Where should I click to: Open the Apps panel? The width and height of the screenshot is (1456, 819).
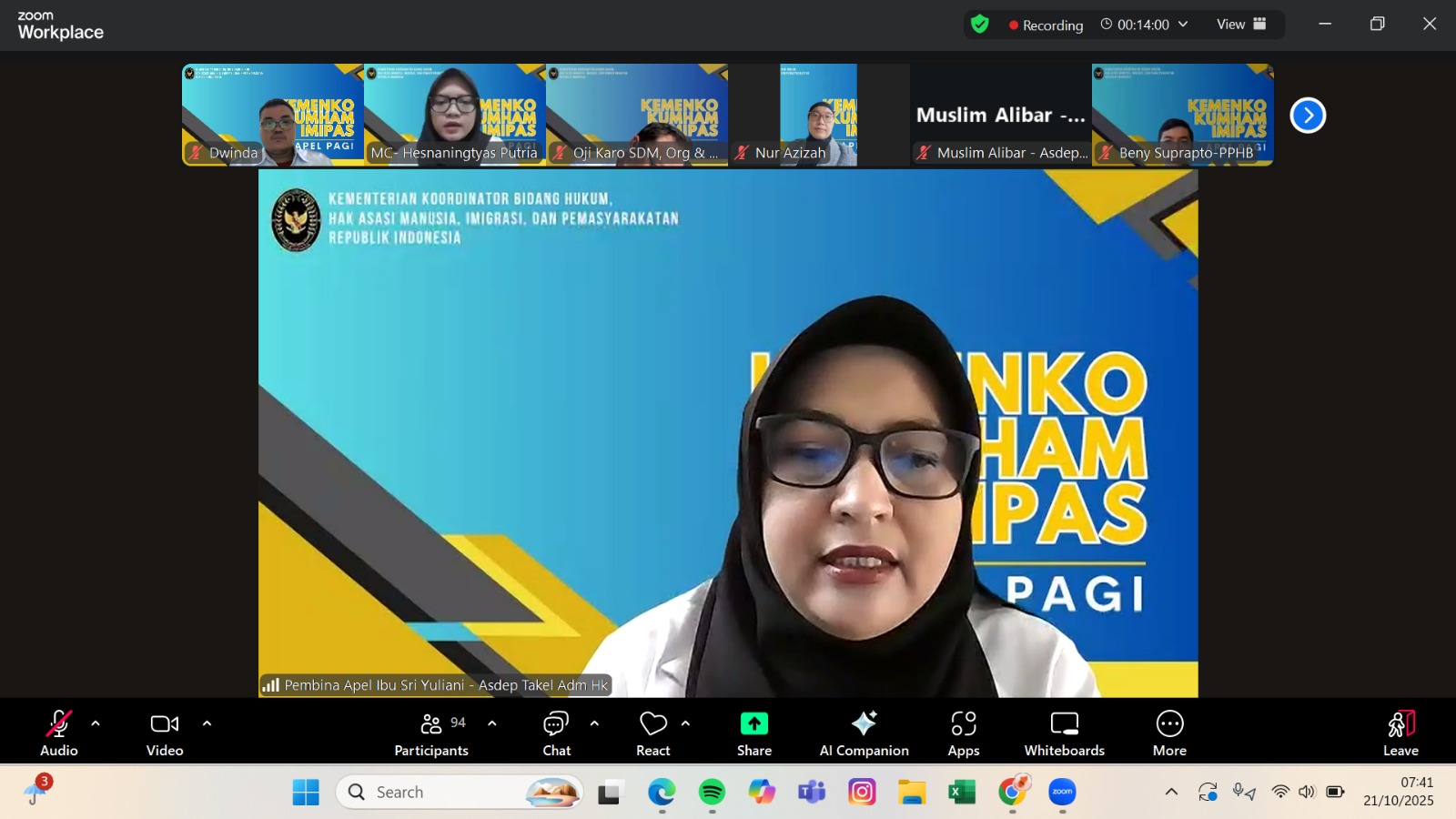point(963,733)
